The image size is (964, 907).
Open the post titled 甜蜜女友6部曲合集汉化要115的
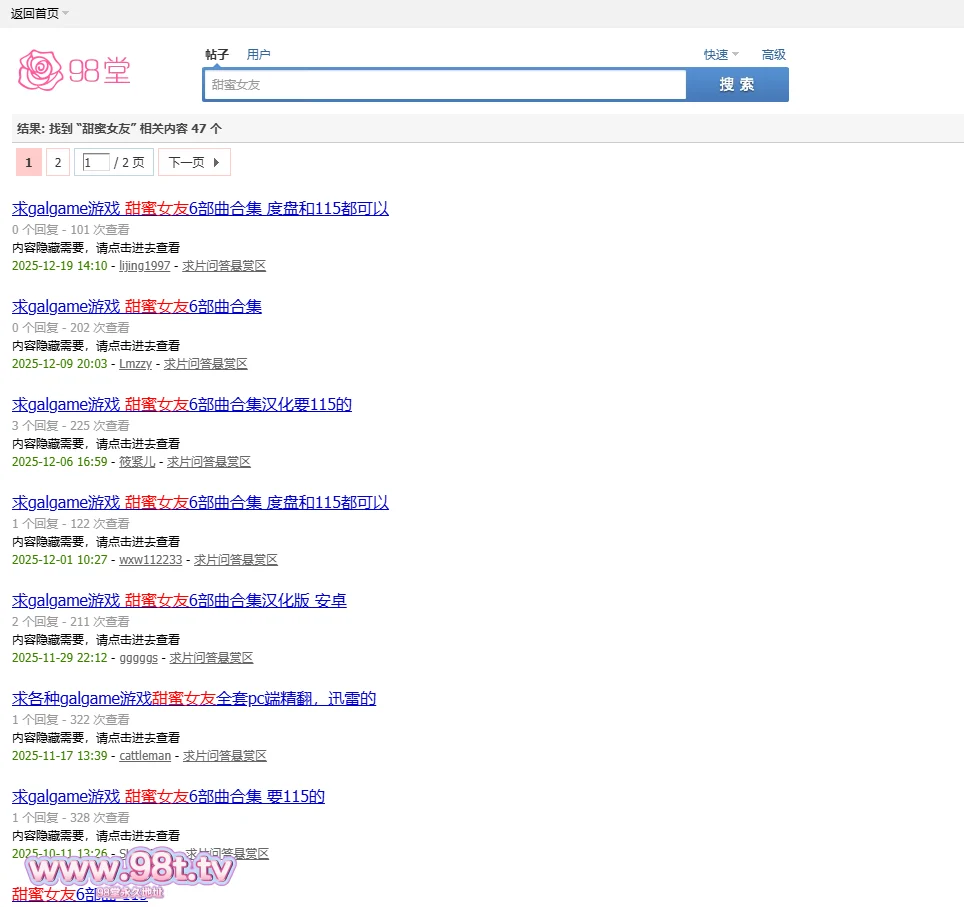(x=182, y=405)
